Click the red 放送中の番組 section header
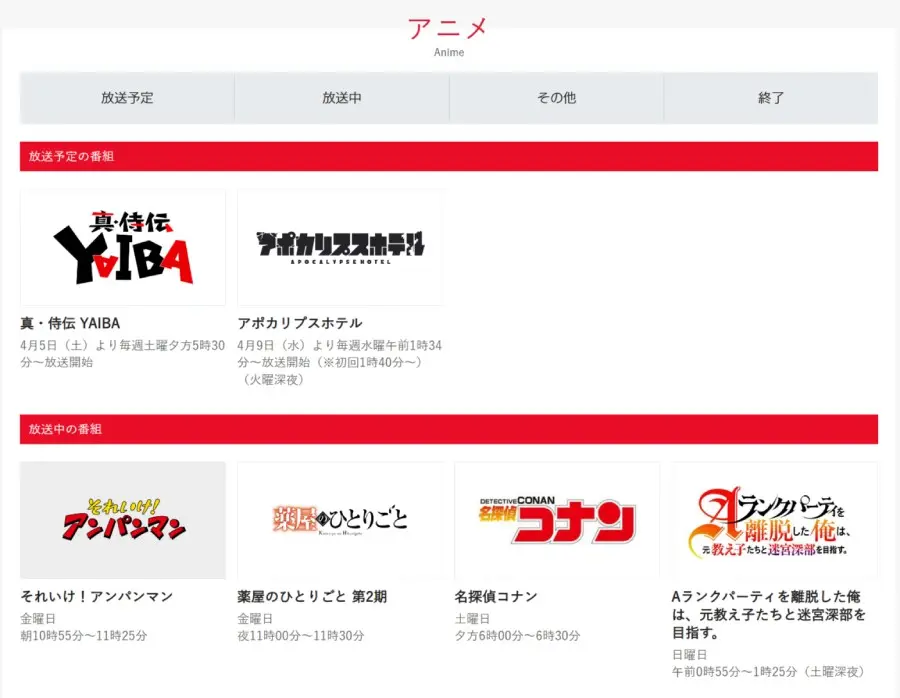This screenshot has width=900, height=698. [449, 429]
